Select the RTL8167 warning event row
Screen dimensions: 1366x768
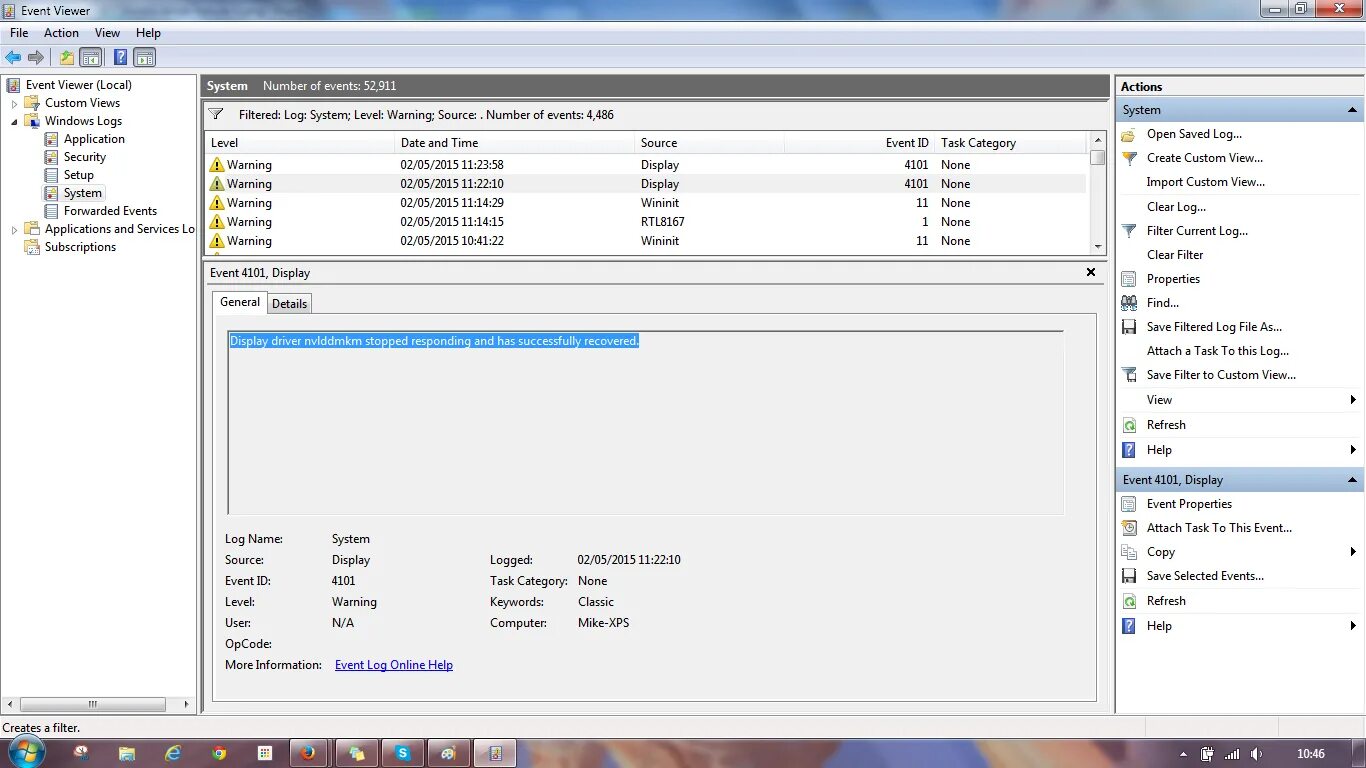[645, 222]
